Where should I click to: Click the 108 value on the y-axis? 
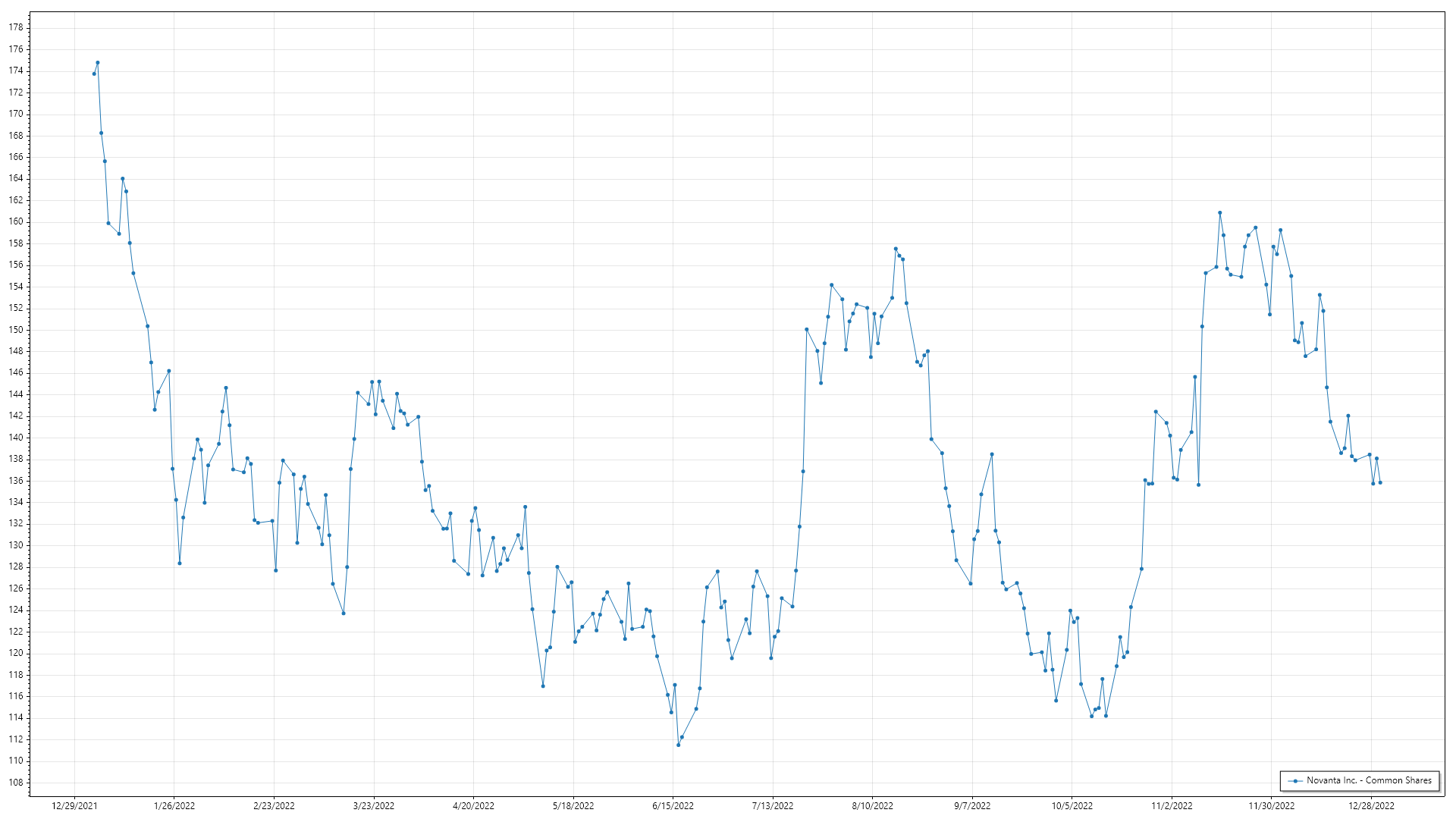click(16, 783)
